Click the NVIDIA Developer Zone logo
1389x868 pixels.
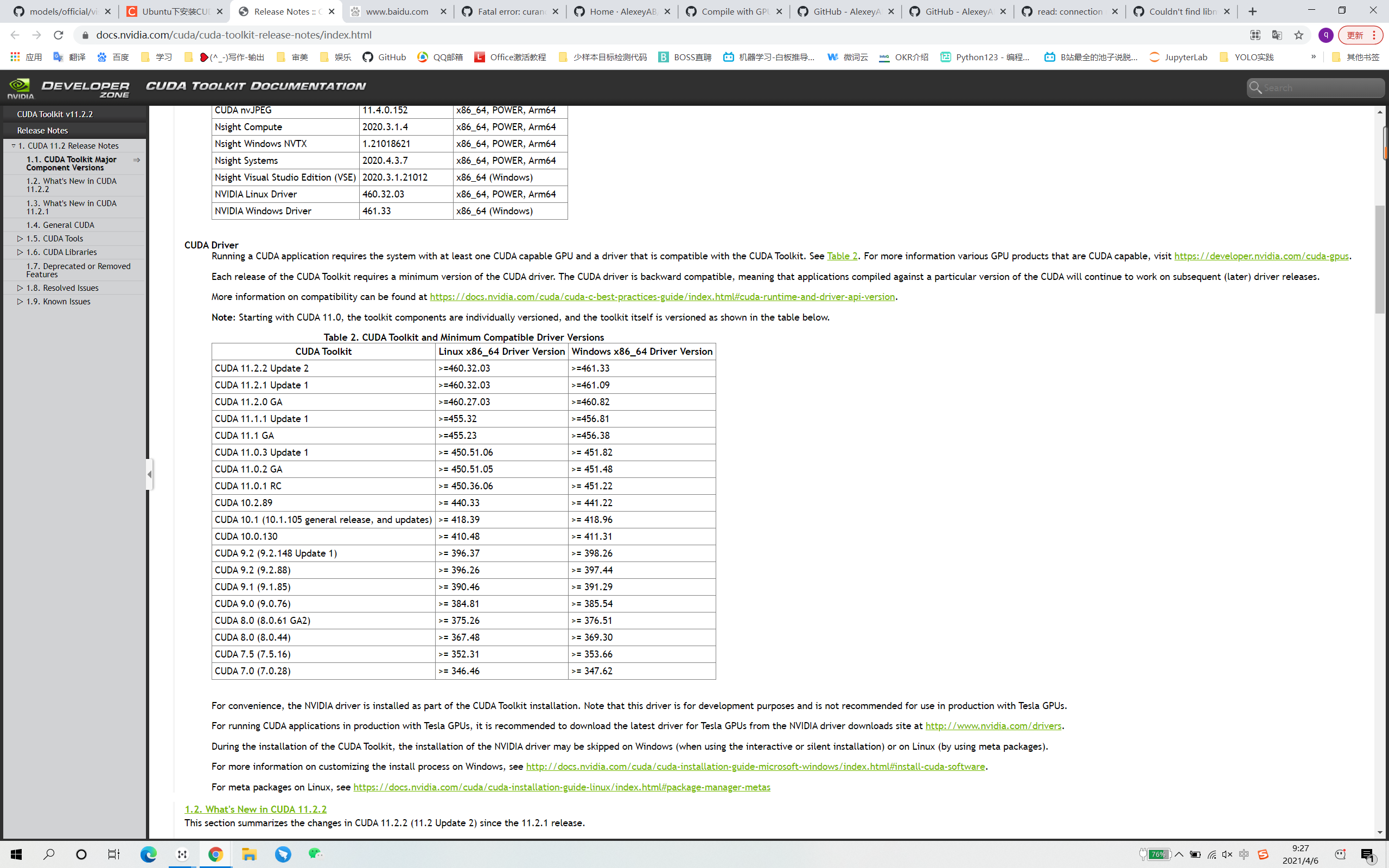68,88
